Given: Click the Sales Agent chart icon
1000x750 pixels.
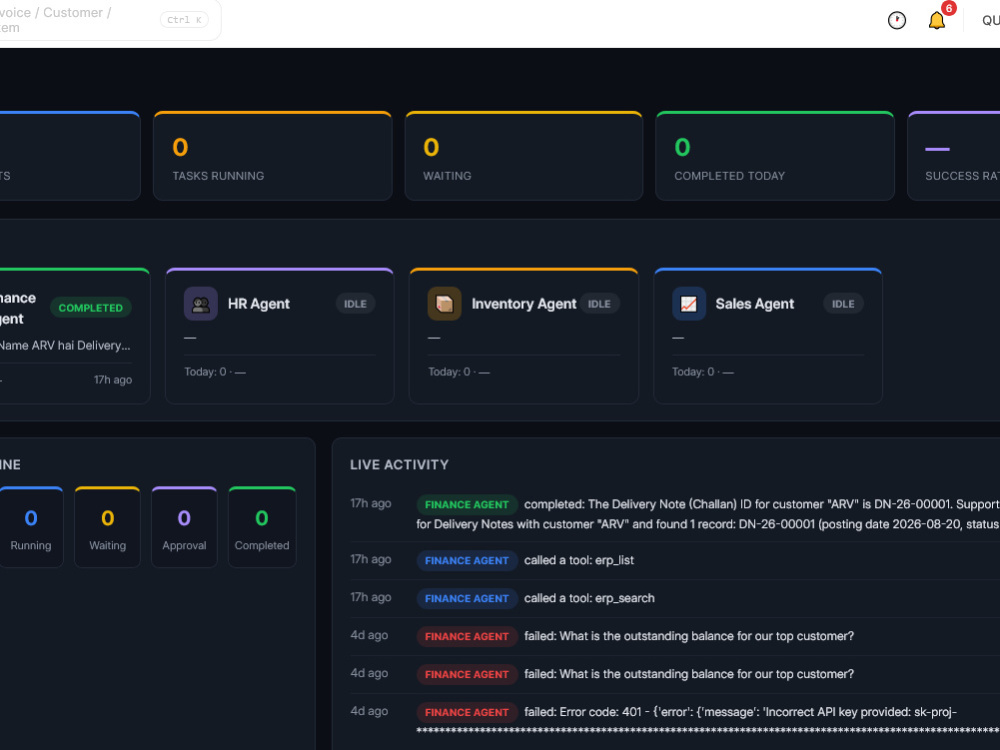Looking at the screenshot, I should [x=689, y=304].
